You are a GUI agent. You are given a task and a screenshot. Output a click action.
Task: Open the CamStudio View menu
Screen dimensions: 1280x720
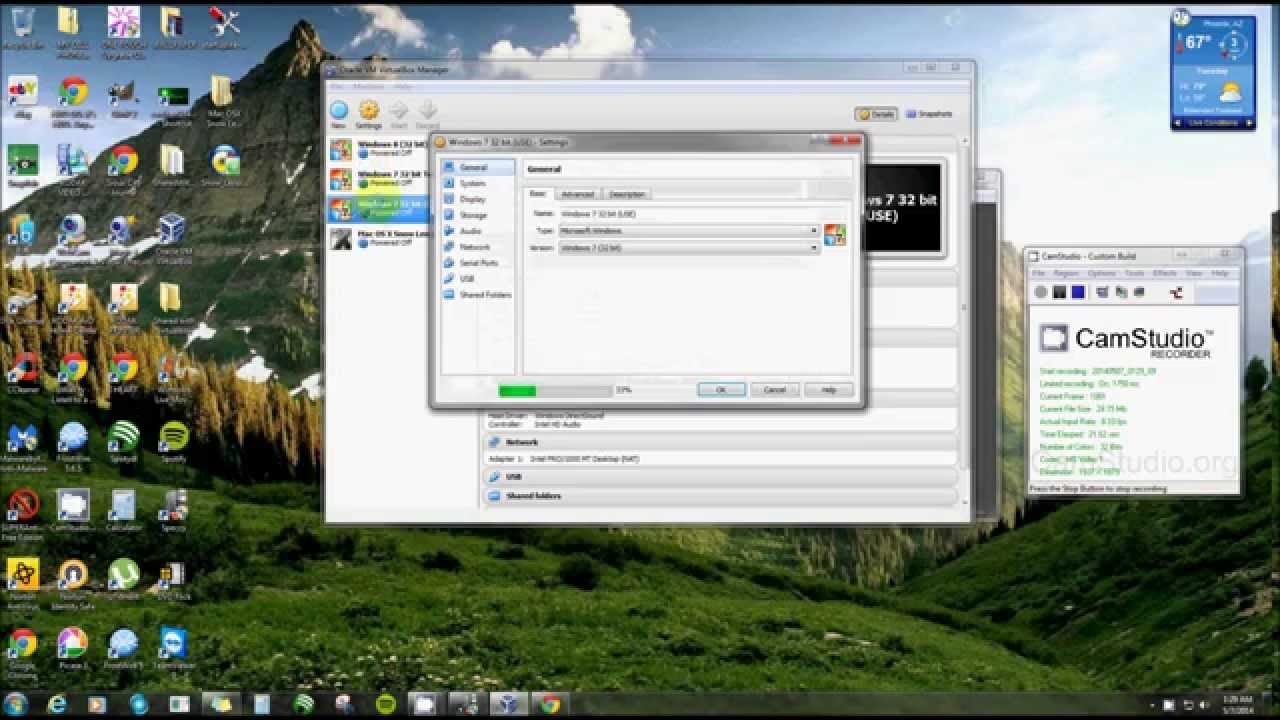(1194, 273)
